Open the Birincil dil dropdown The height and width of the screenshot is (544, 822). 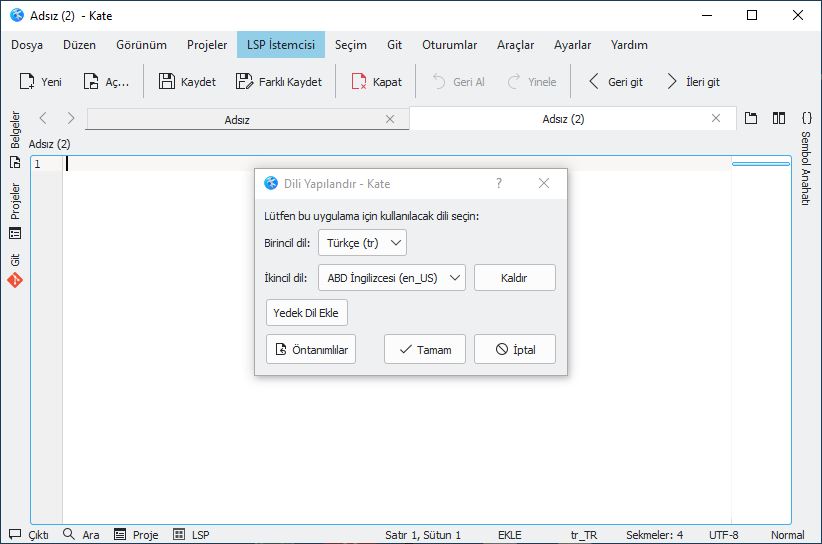362,243
